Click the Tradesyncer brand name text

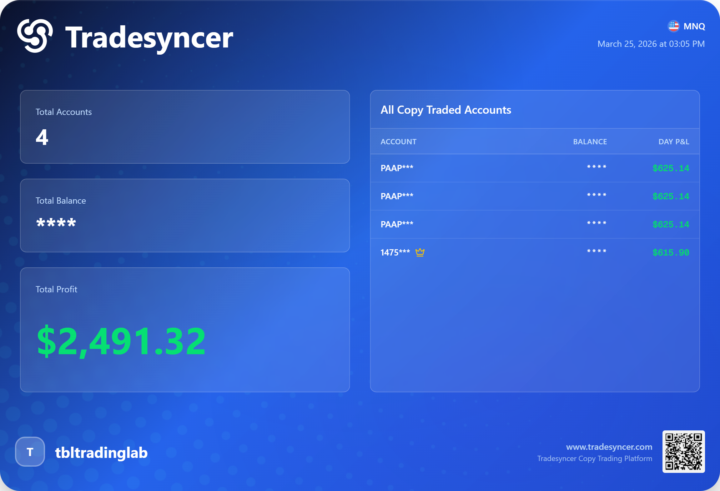149,38
